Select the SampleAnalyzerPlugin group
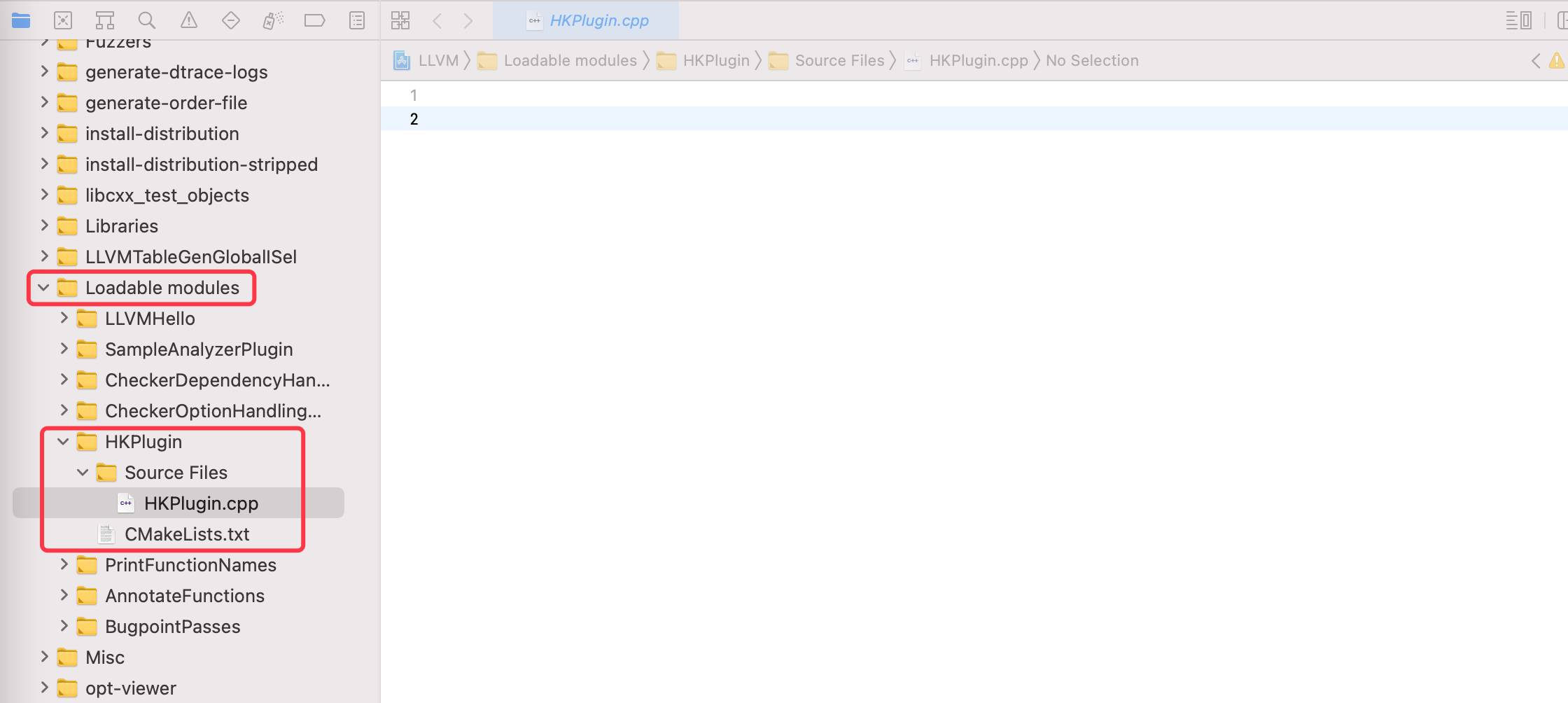Screen dimensions: 1568x703 tap(199, 349)
